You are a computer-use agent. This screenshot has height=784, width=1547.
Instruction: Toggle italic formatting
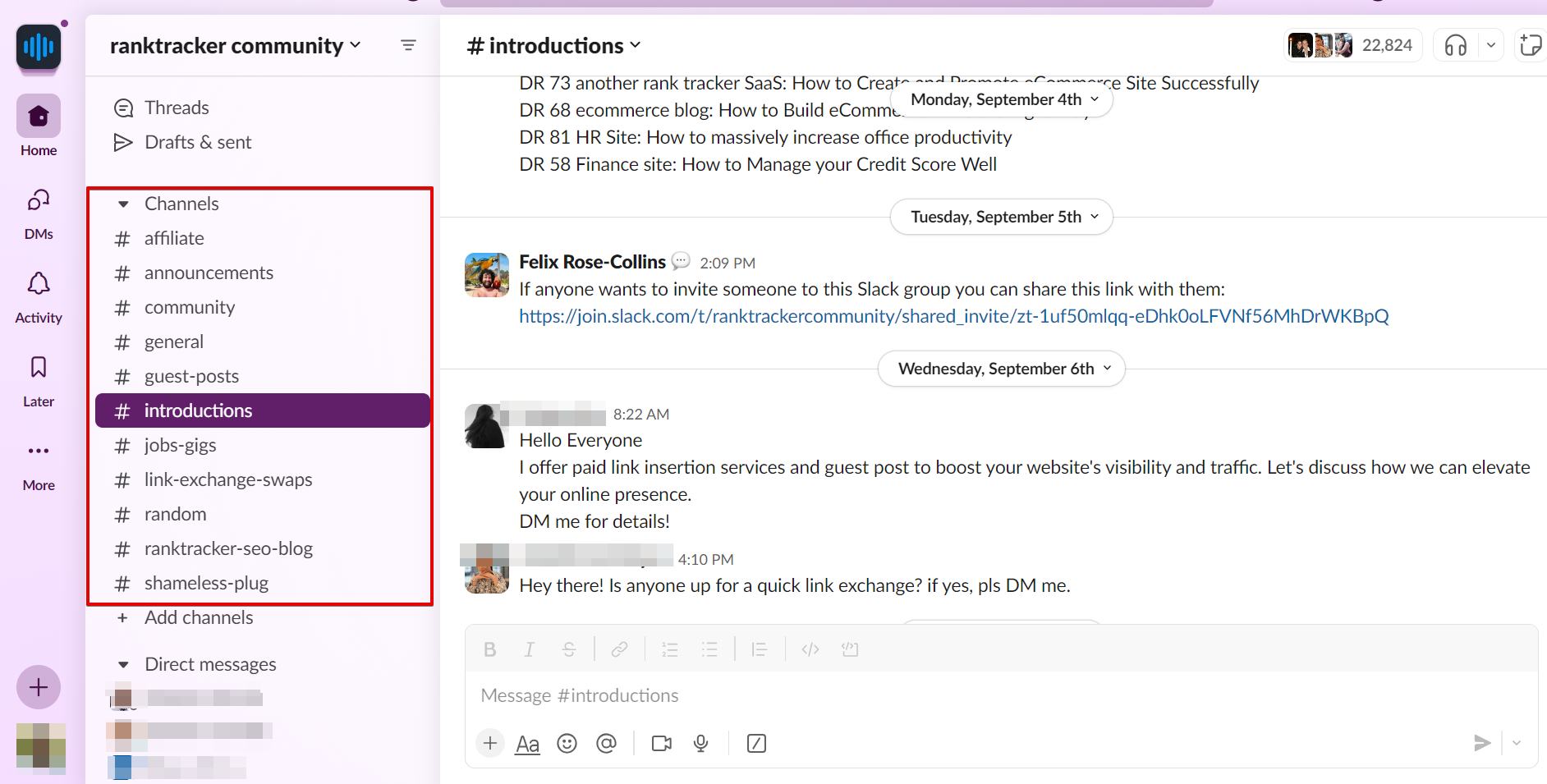pyautogui.click(x=530, y=649)
